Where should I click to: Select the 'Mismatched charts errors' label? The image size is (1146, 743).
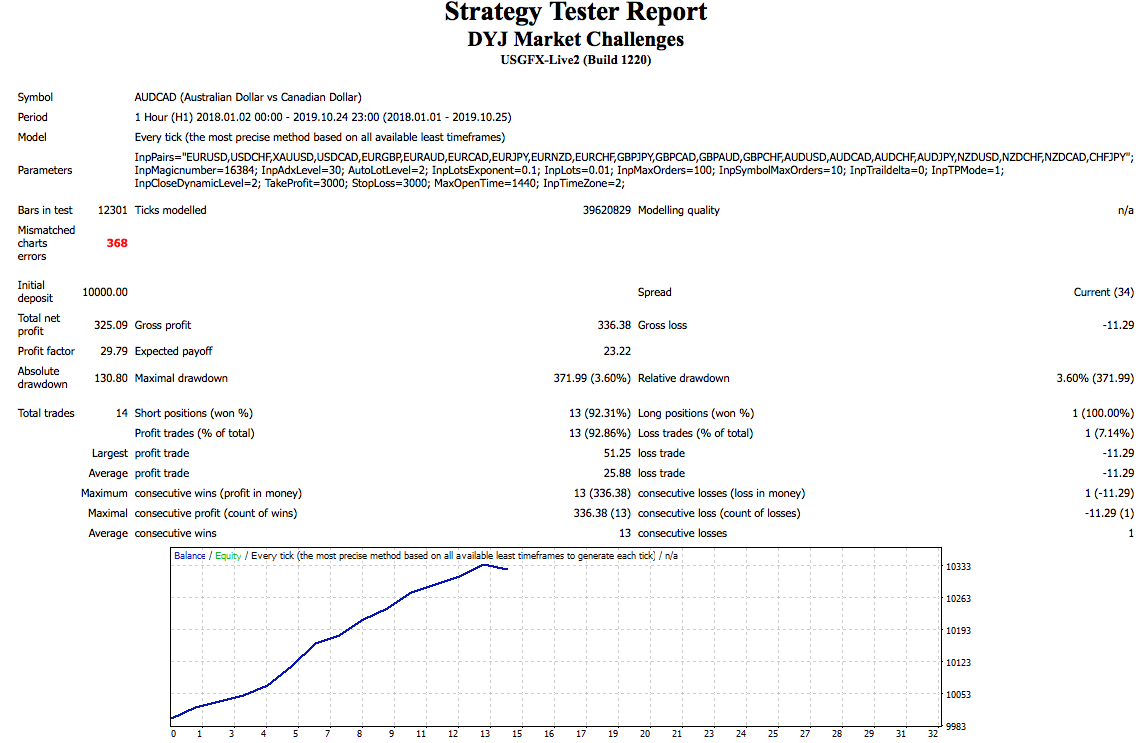(46, 243)
